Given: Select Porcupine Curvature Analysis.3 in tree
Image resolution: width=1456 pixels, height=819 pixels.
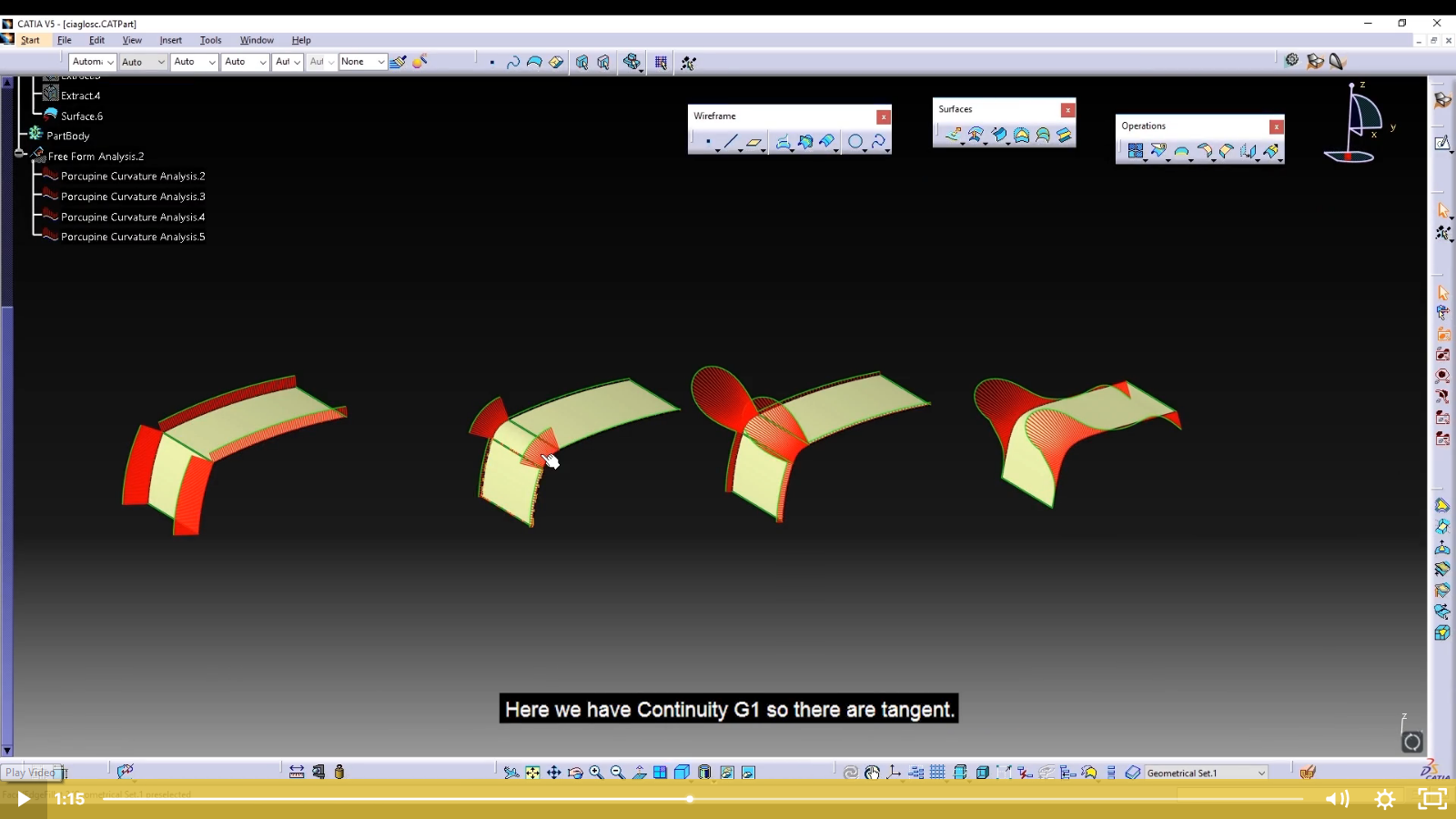Looking at the screenshot, I should click(x=133, y=197).
